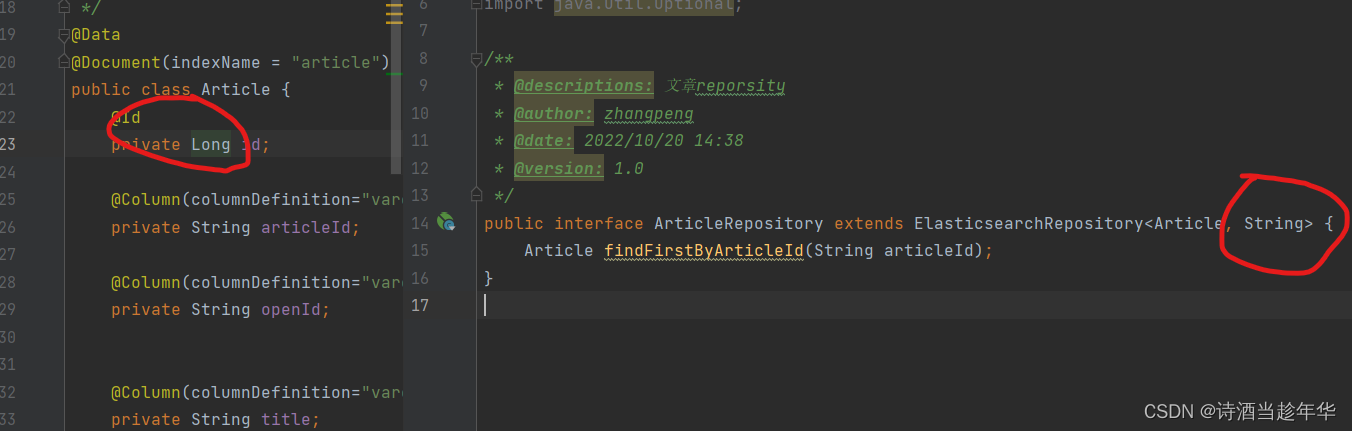Screen dimensions: 1352x431
Task: Click the "@author:" Javadoc tag
Action: tap(554, 114)
